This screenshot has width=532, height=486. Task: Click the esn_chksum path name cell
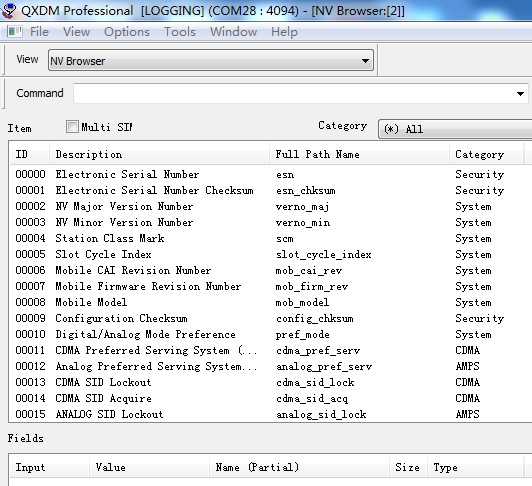pos(306,191)
